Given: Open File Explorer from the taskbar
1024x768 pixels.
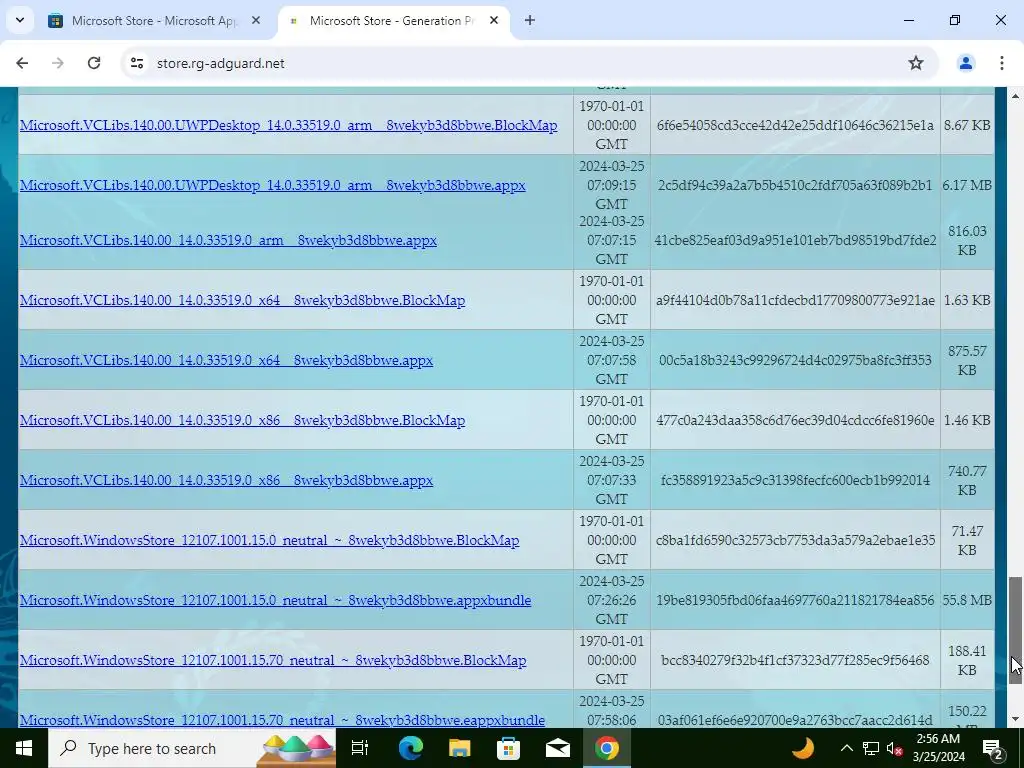Looking at the screenshot, I should 460,748.
